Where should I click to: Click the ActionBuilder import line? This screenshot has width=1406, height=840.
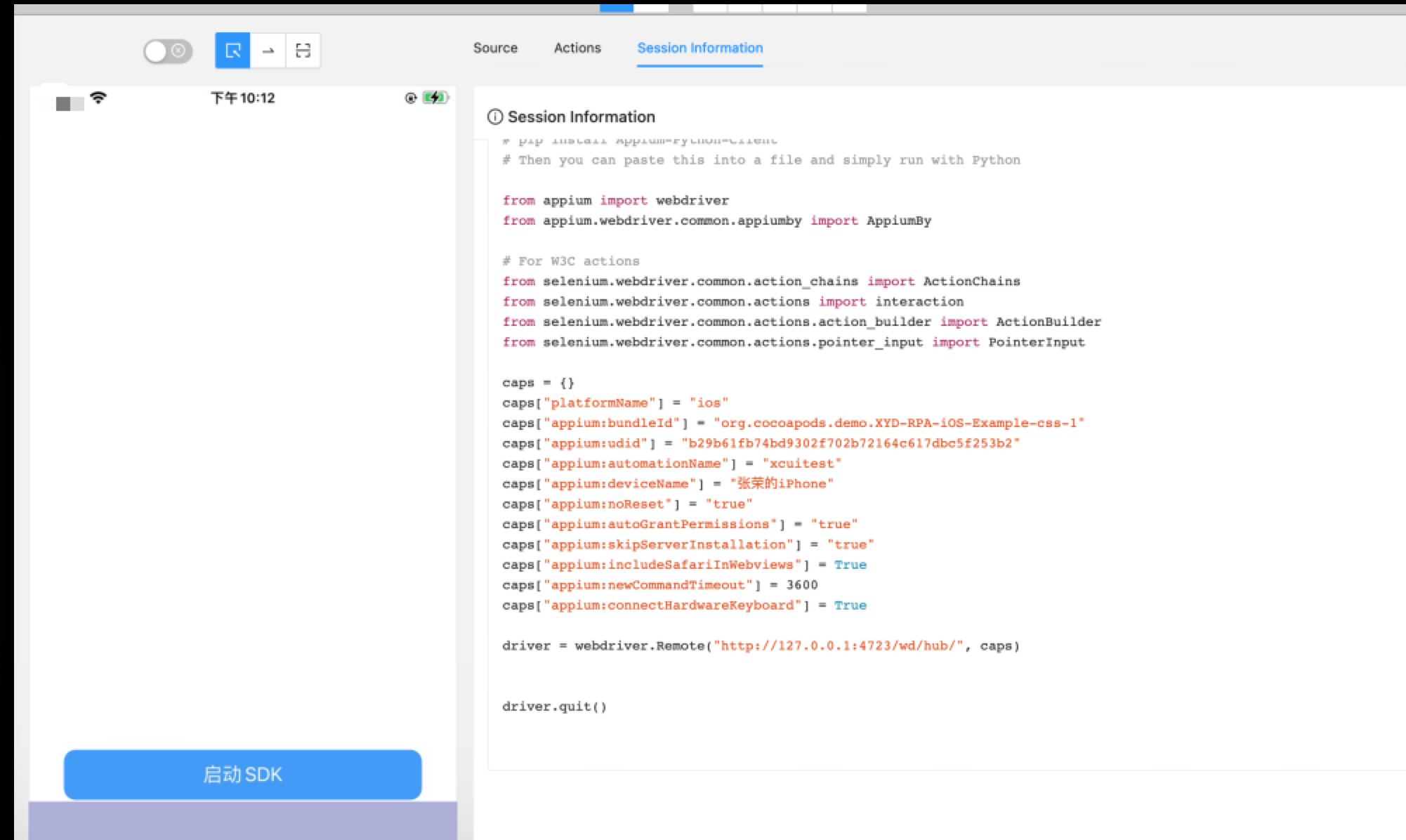click(x=801, y=322)
